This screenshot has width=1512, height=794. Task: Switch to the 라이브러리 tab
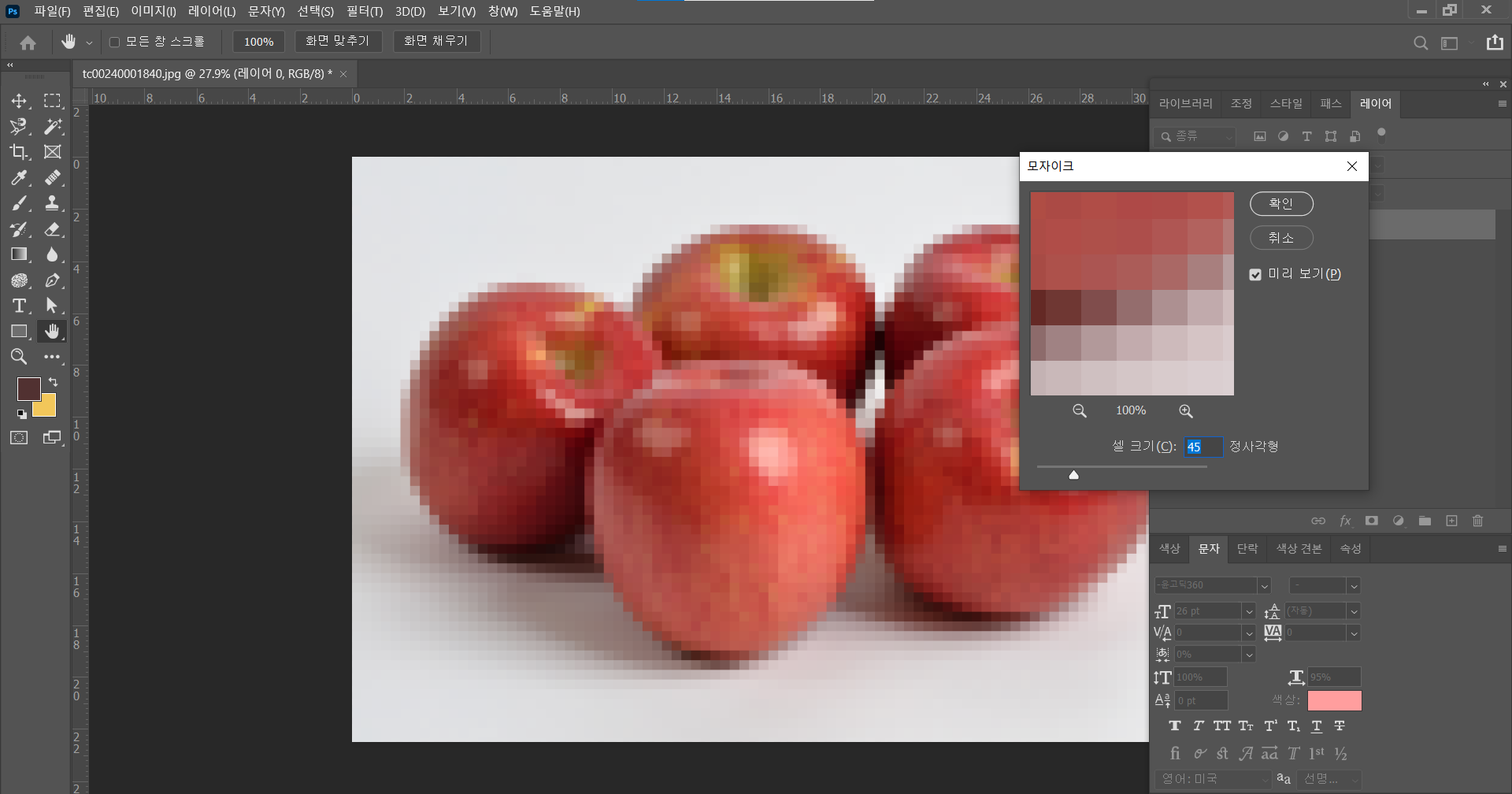[x=1186, y=103]
